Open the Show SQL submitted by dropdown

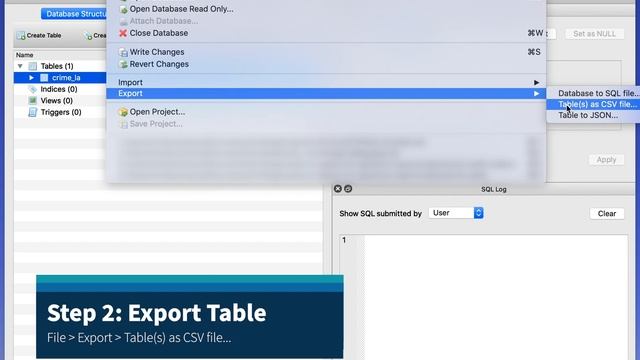pos(456,213)
